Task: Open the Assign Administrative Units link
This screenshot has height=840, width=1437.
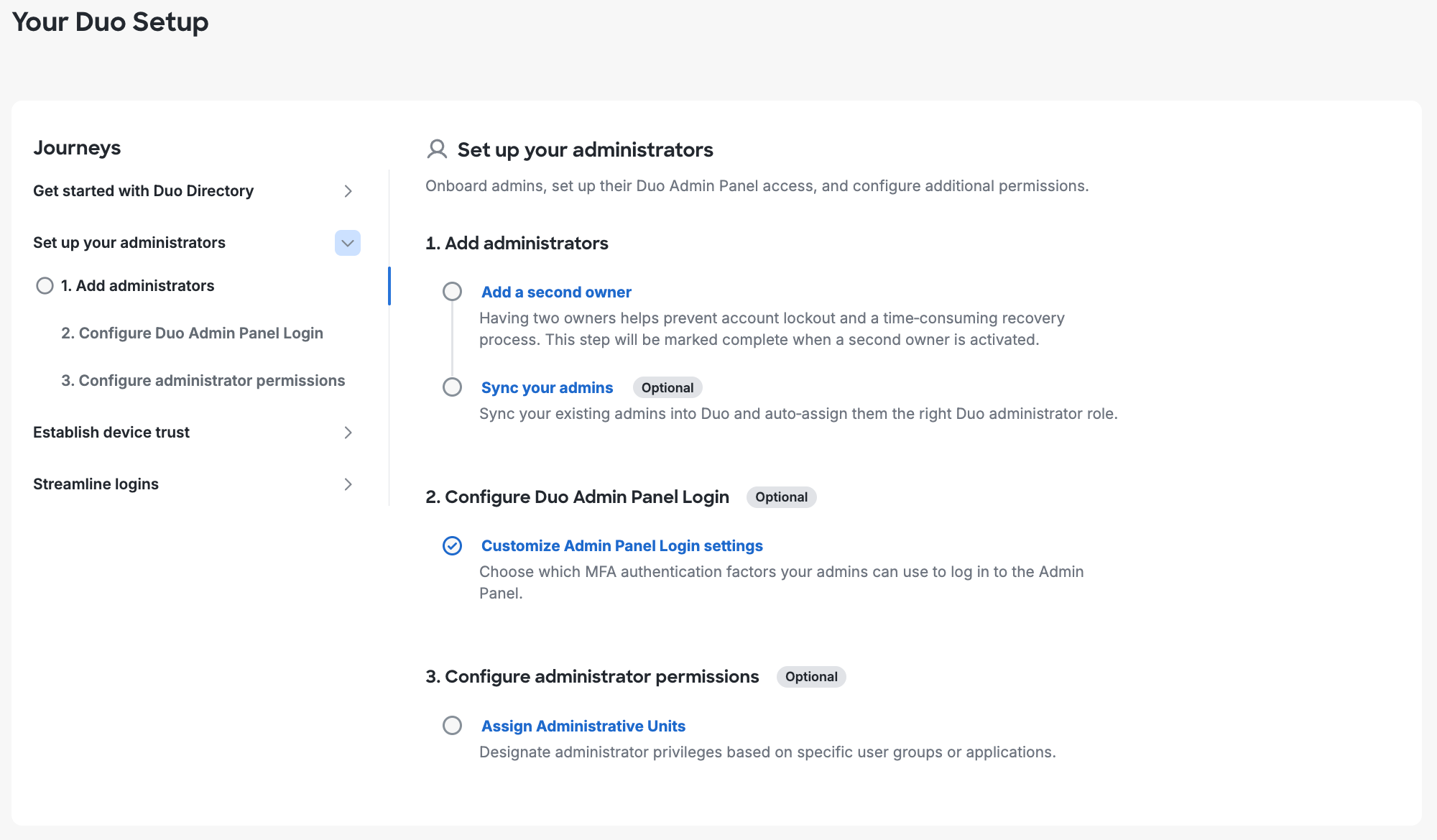Action: 583,726
